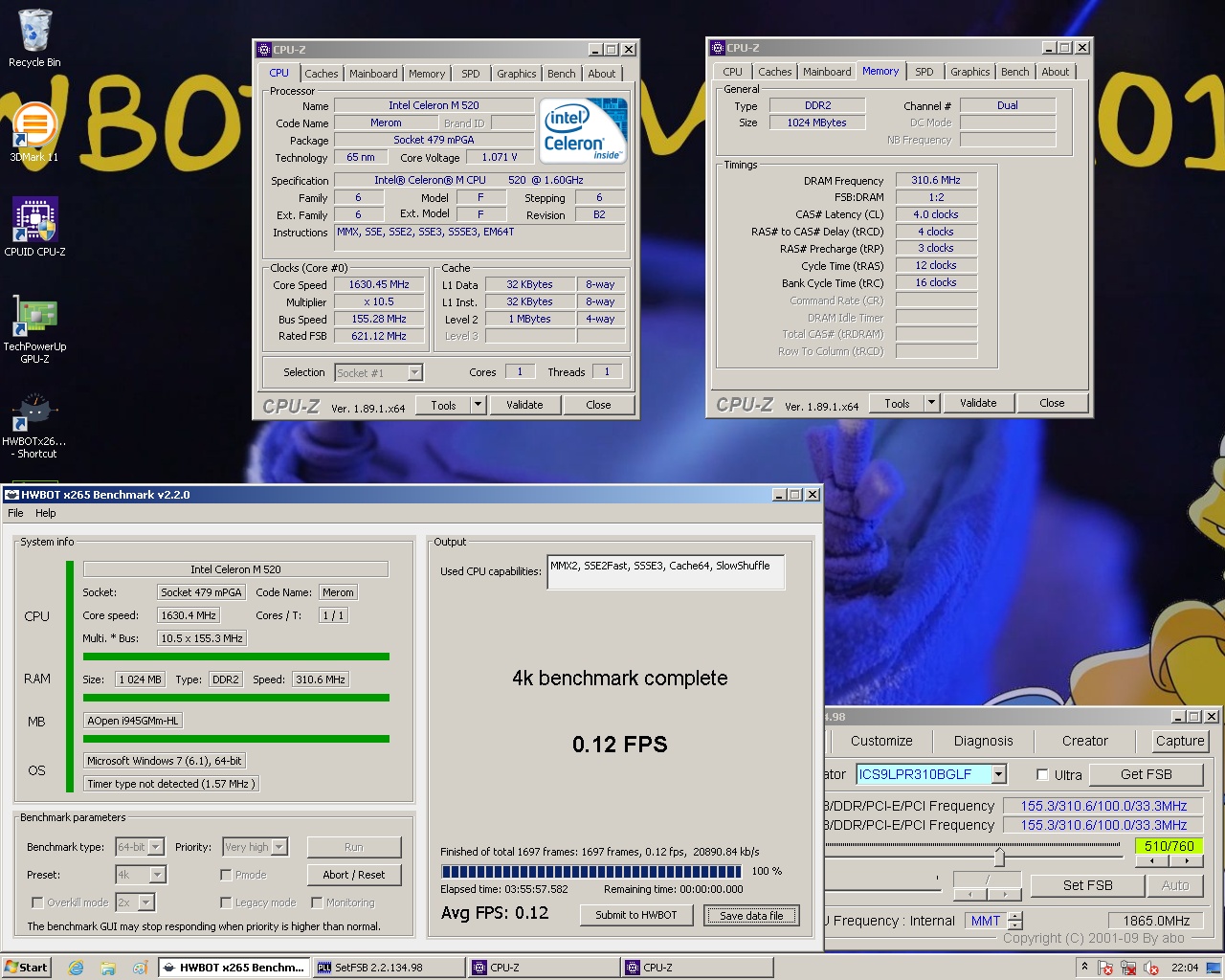
Task: Open the Start menu
Action: pyautogui.click(x=26, y=968)
